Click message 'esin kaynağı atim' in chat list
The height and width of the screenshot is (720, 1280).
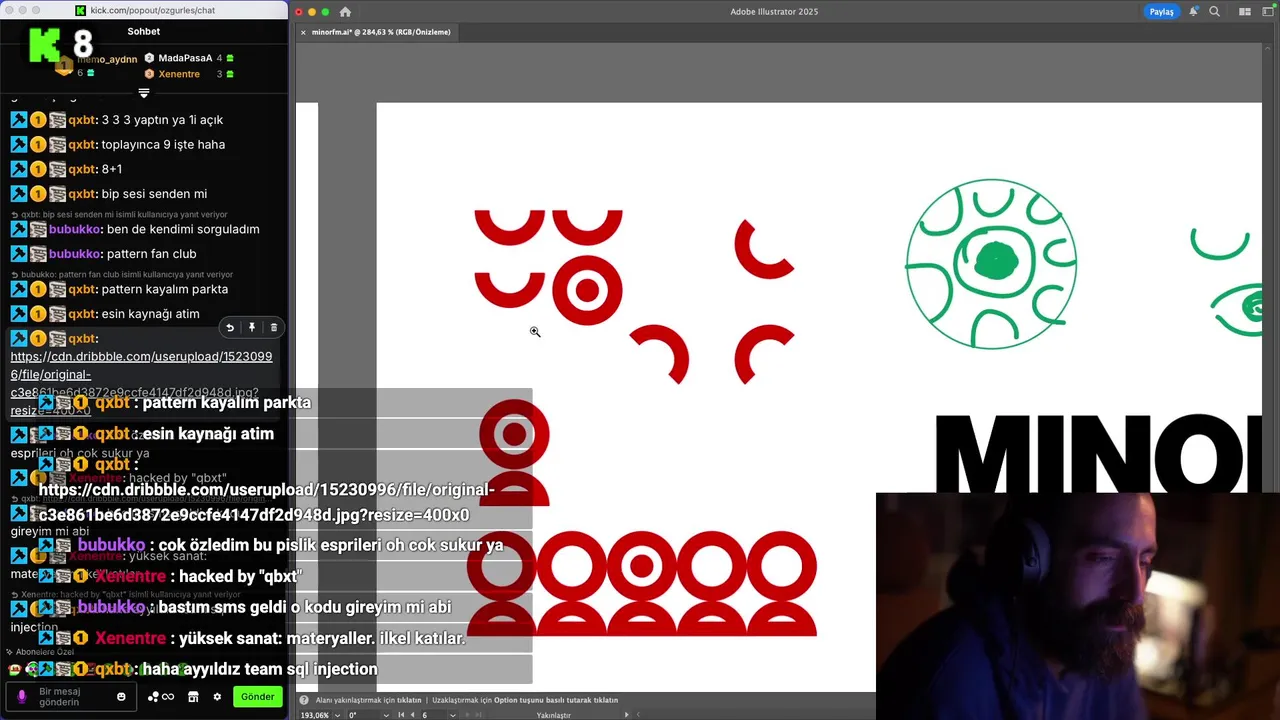pyautogui.click(x=150, y=314)
